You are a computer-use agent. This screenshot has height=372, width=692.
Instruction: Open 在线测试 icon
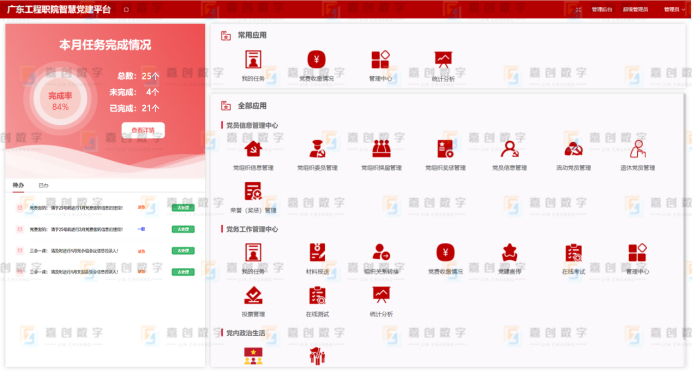[317, 295]
